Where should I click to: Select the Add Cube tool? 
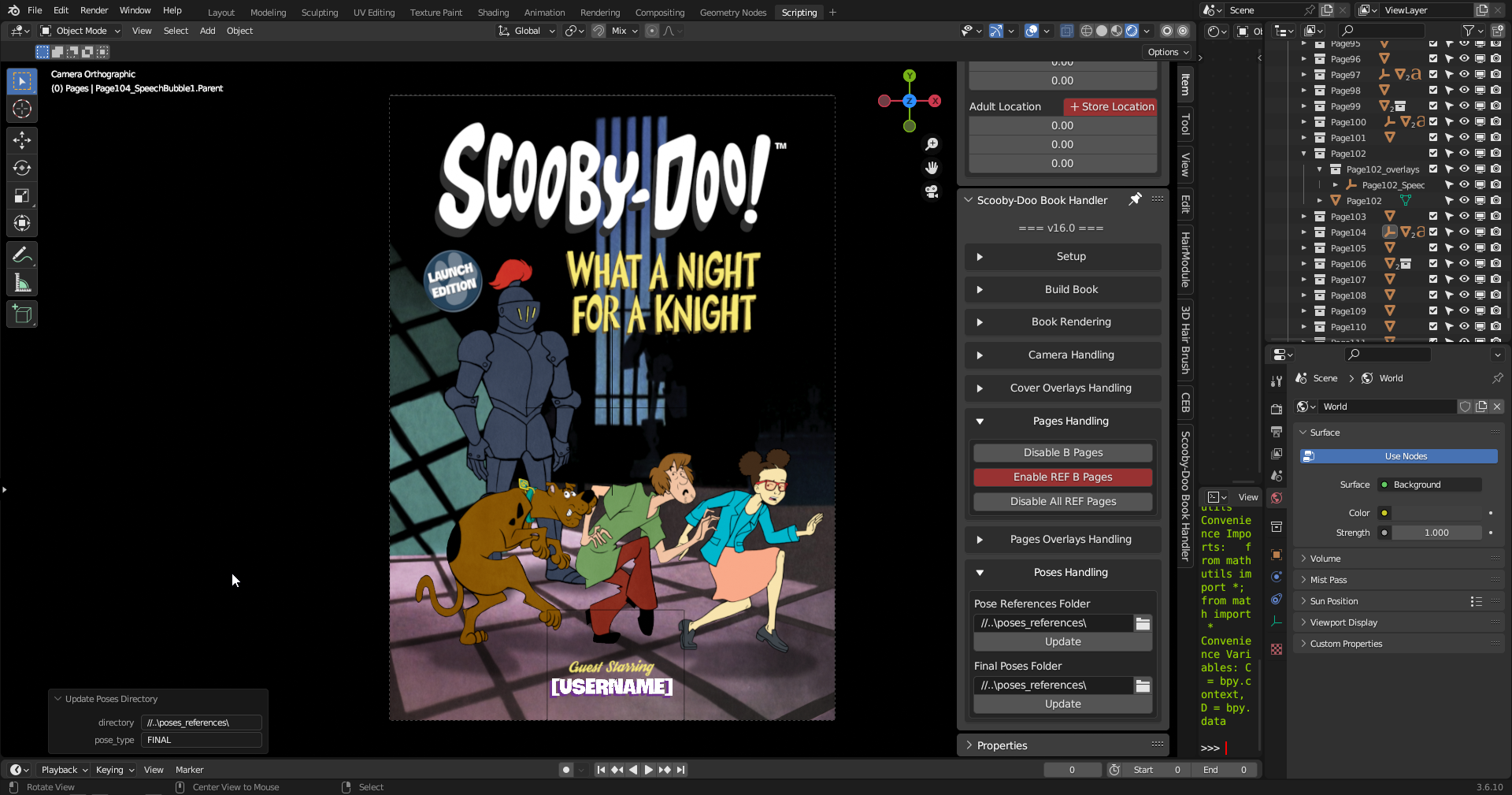(22, 314)
